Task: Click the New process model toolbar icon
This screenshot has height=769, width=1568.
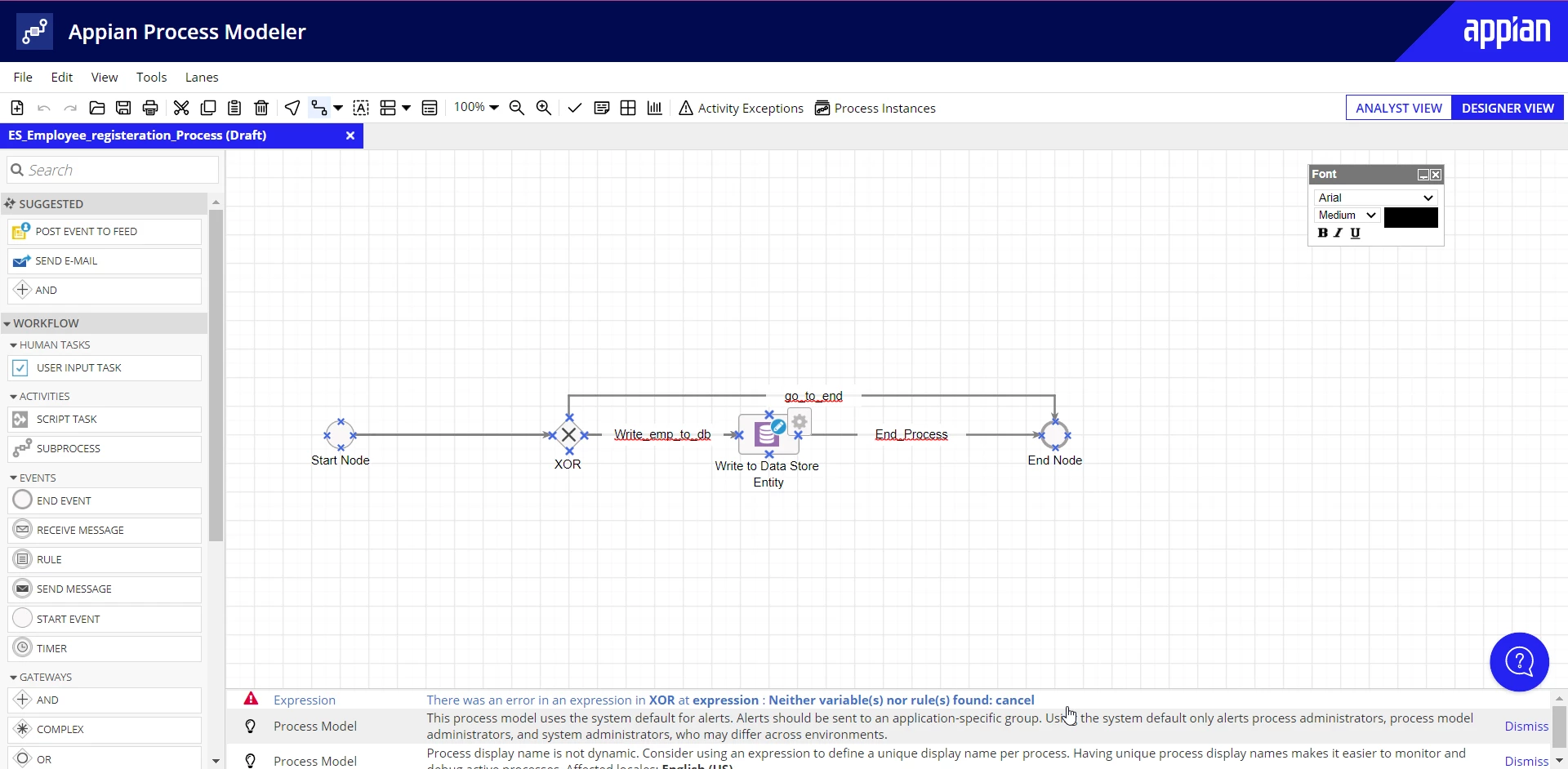Action: 17,108
